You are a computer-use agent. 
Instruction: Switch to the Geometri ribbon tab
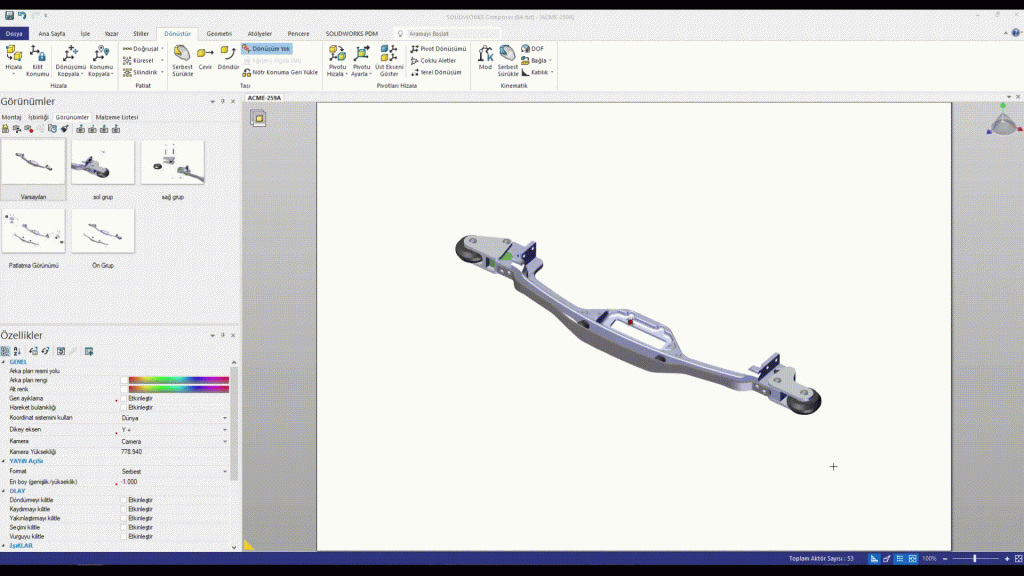(x=219, y=33)
